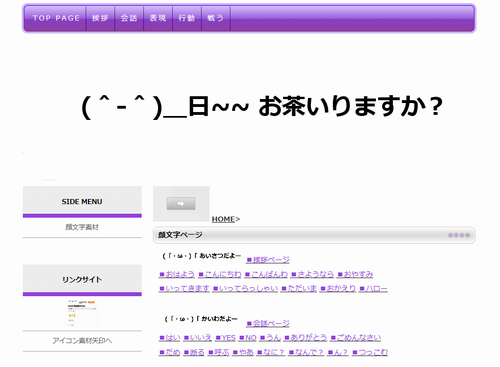Open the はい kaomoji link
Image resolution: width=500 pixels, height=367 pixels.
tap(170, 338)
